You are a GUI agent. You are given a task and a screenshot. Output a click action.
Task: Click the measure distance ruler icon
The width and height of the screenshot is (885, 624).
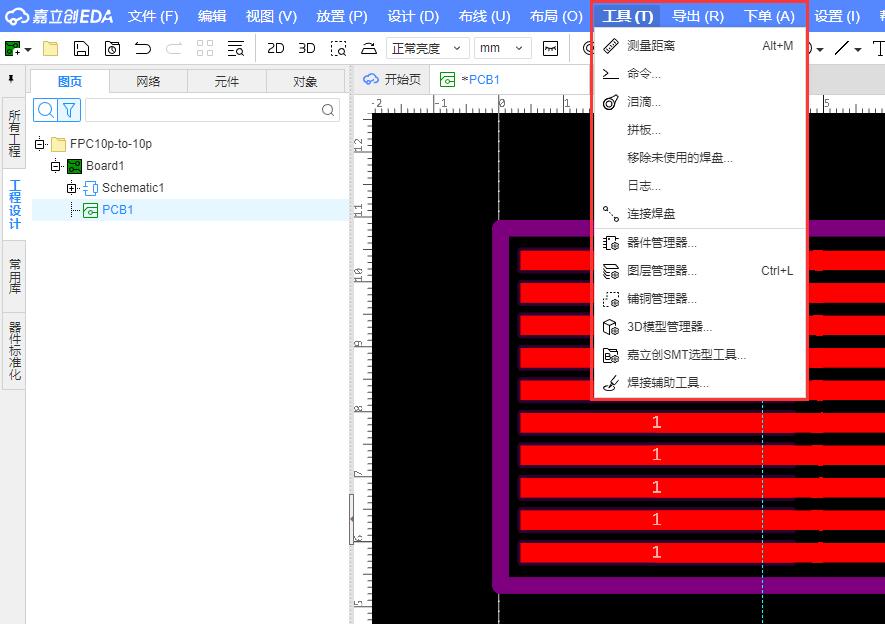[611, 46]
